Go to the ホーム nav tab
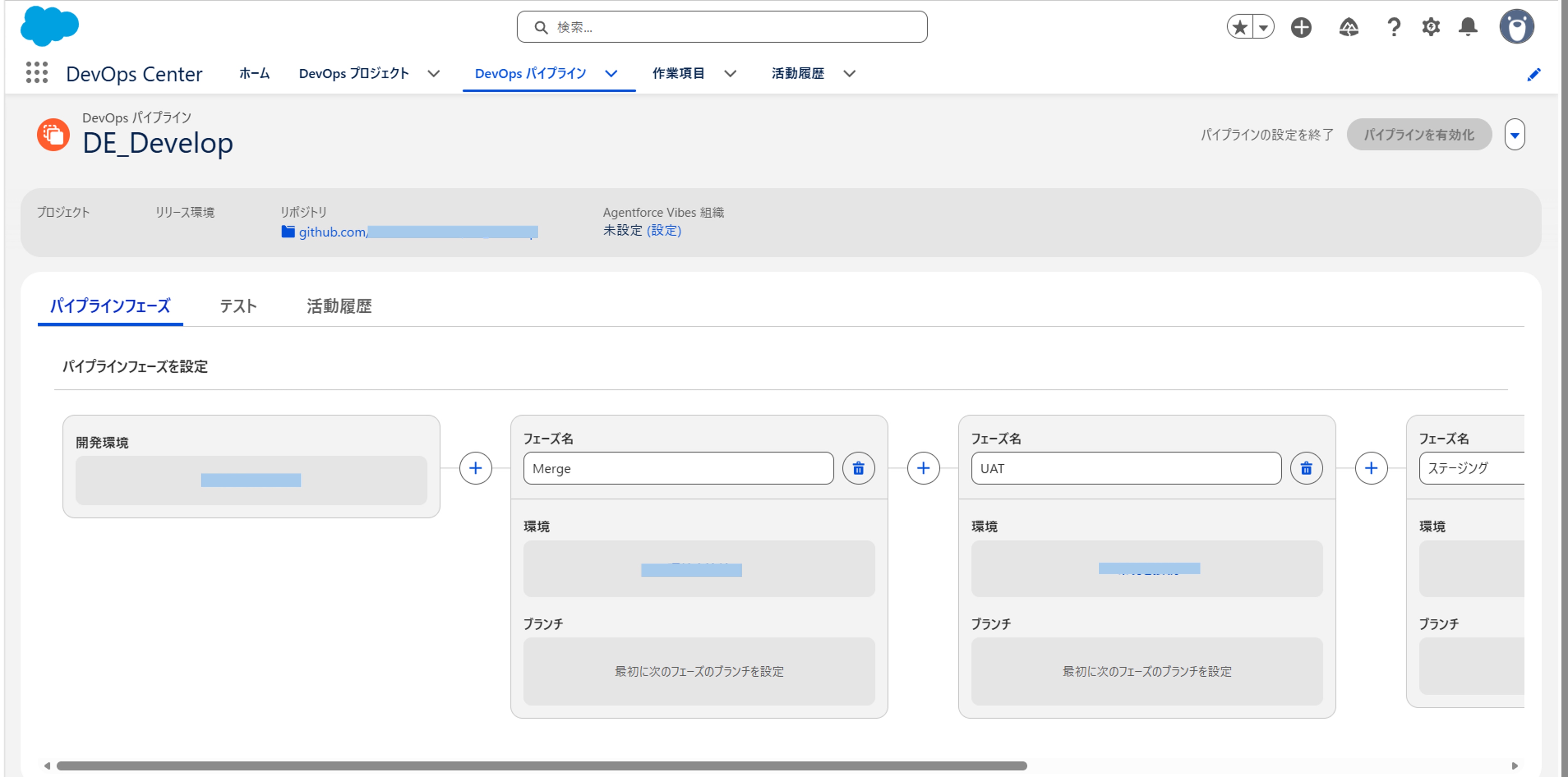 click(x=254, y=74)
